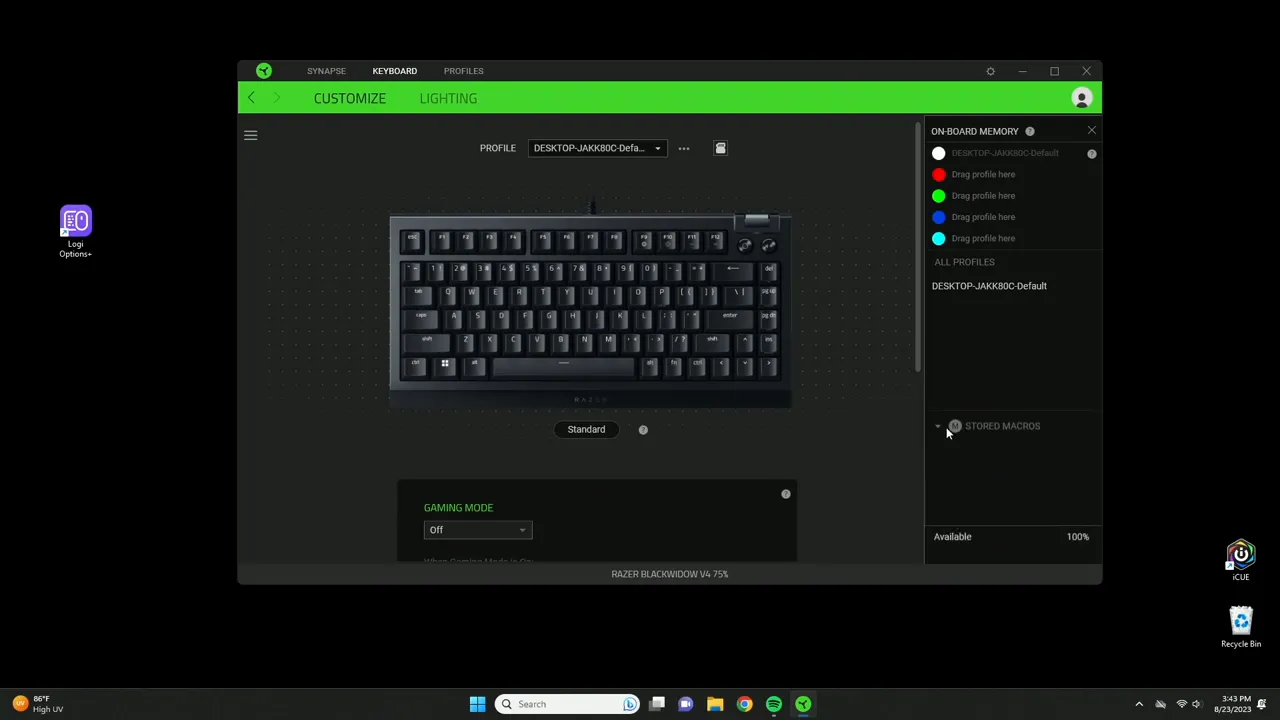Click RAZER BLACKWIDOW V4 75% device label
The image size is (1280, 720).
pos(670,574)
